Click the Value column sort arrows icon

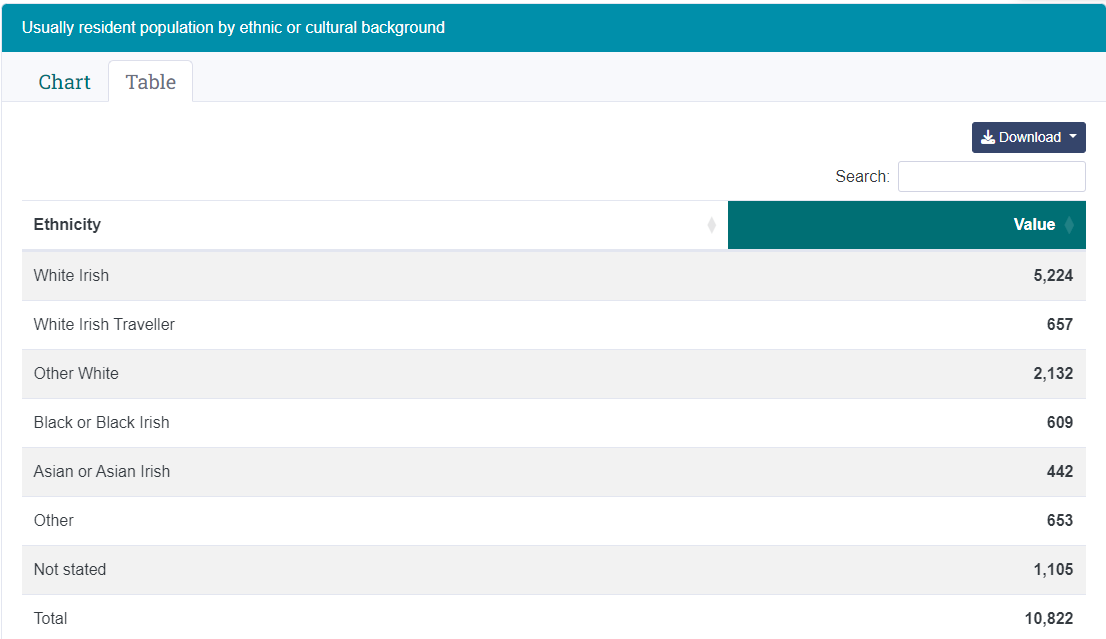click(1069, 224)
